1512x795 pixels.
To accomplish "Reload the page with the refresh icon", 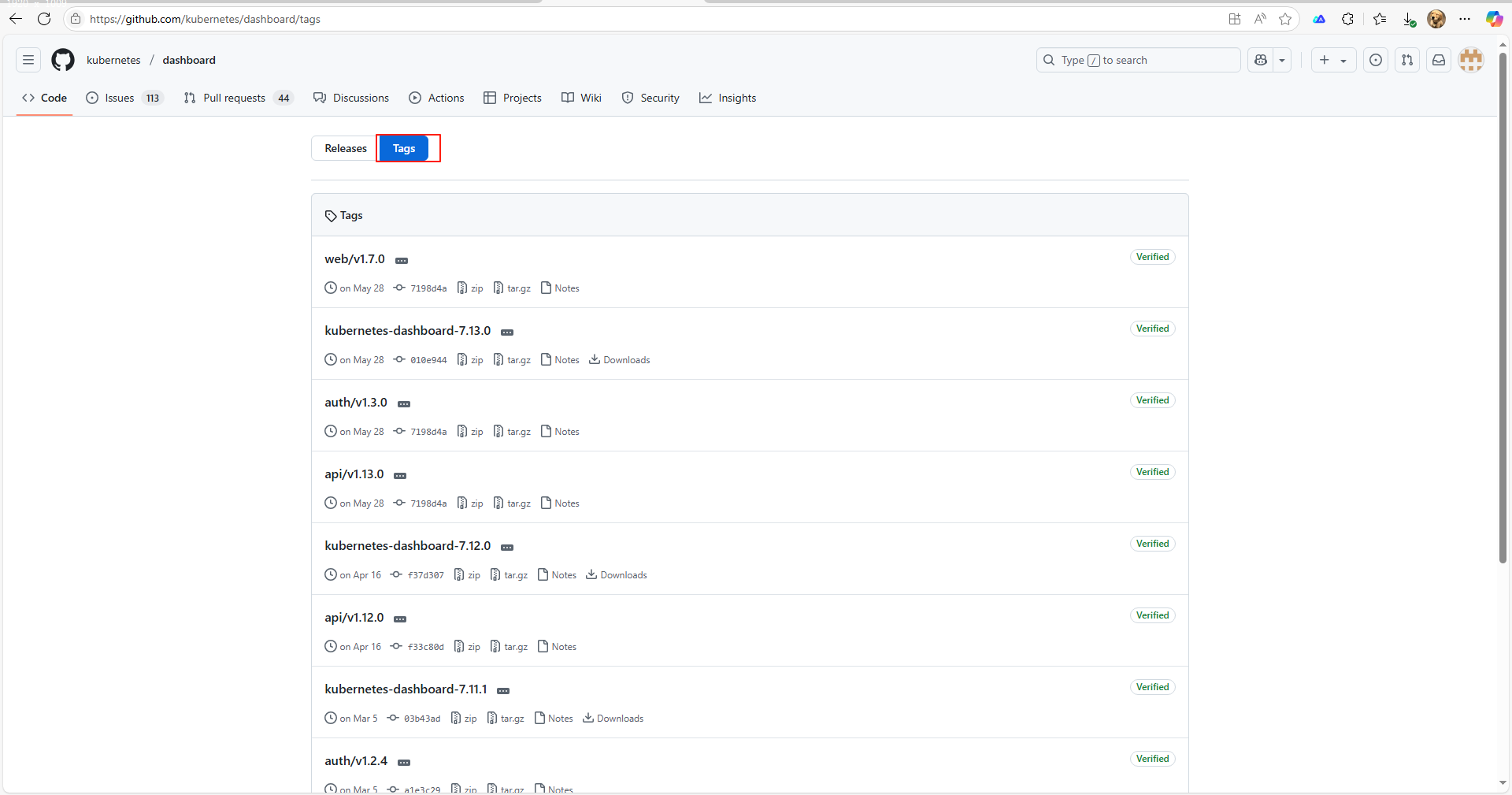I will point(44,19).
